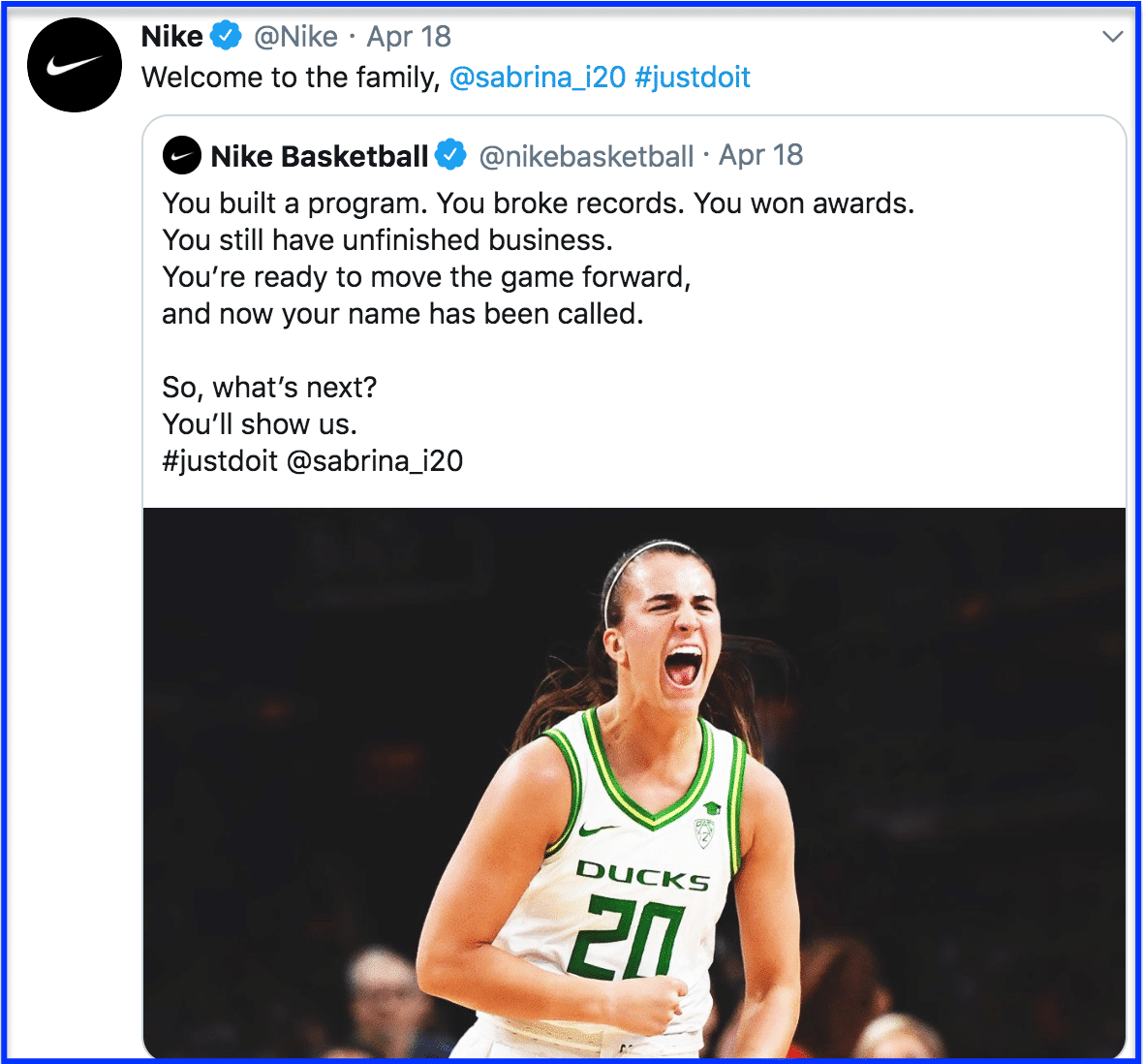Click Nike's round swoosh profile avatar
Viewport: 1143px width, 1064px height.
pos(75,65)
